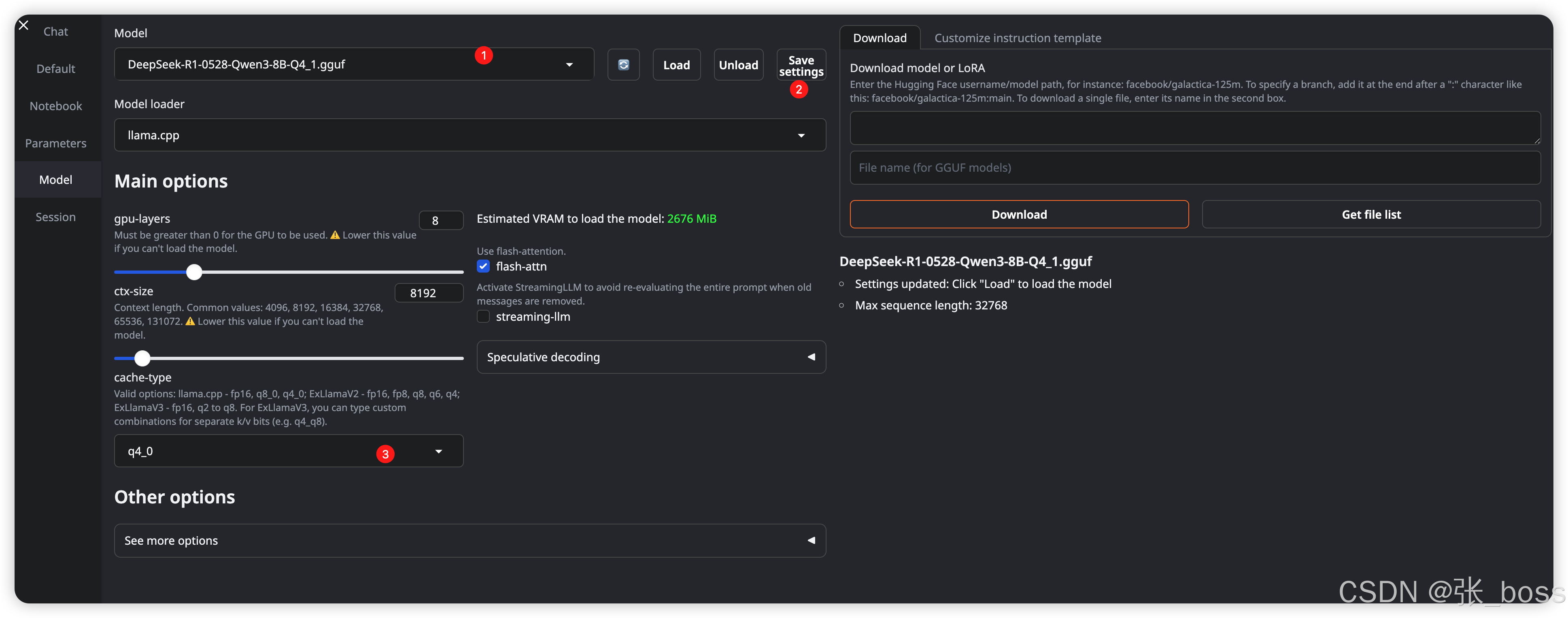Viewport: 1568px width, 618px height.
Task: Expand See more options section
Action: pyautogui.click(x=469, y=540)
